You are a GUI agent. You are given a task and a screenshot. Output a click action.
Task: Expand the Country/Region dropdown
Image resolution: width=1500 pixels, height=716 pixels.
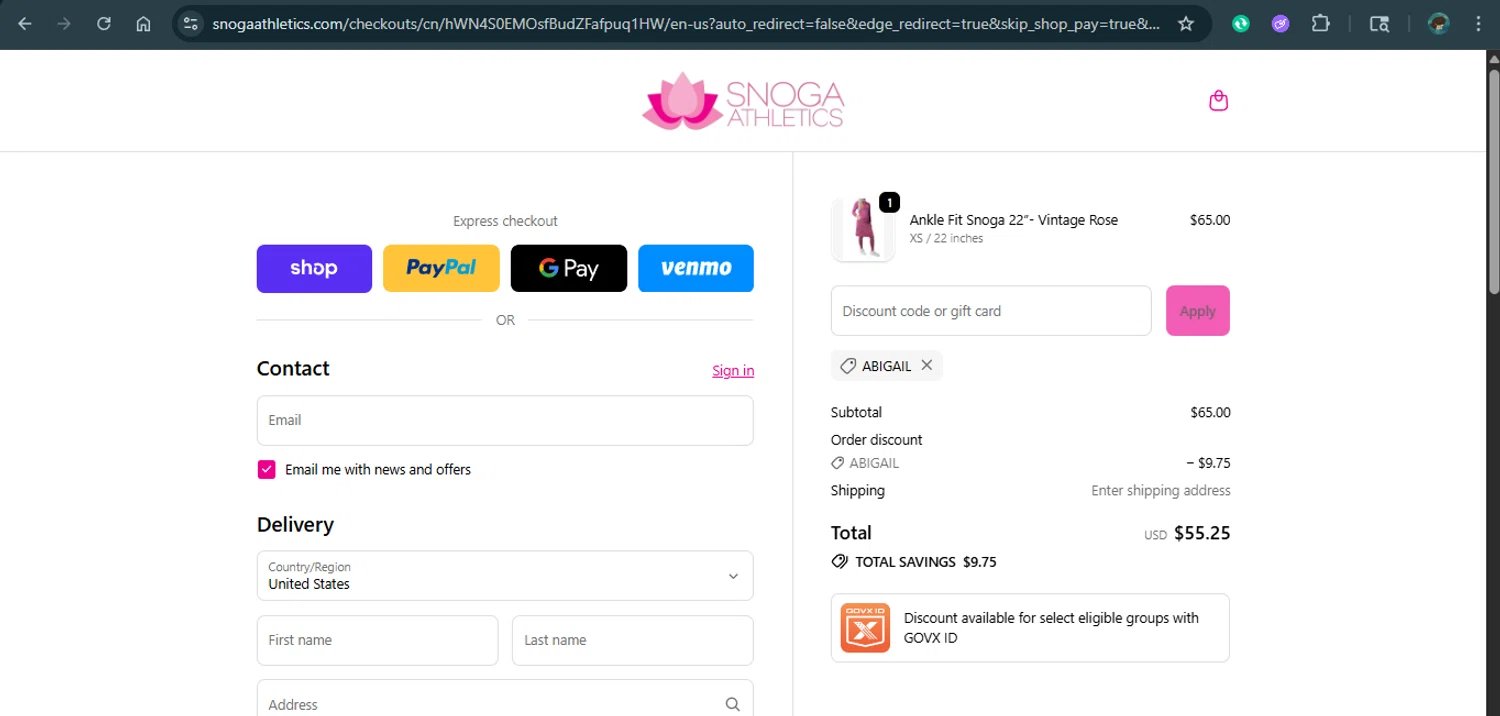(x=505, y=576)
